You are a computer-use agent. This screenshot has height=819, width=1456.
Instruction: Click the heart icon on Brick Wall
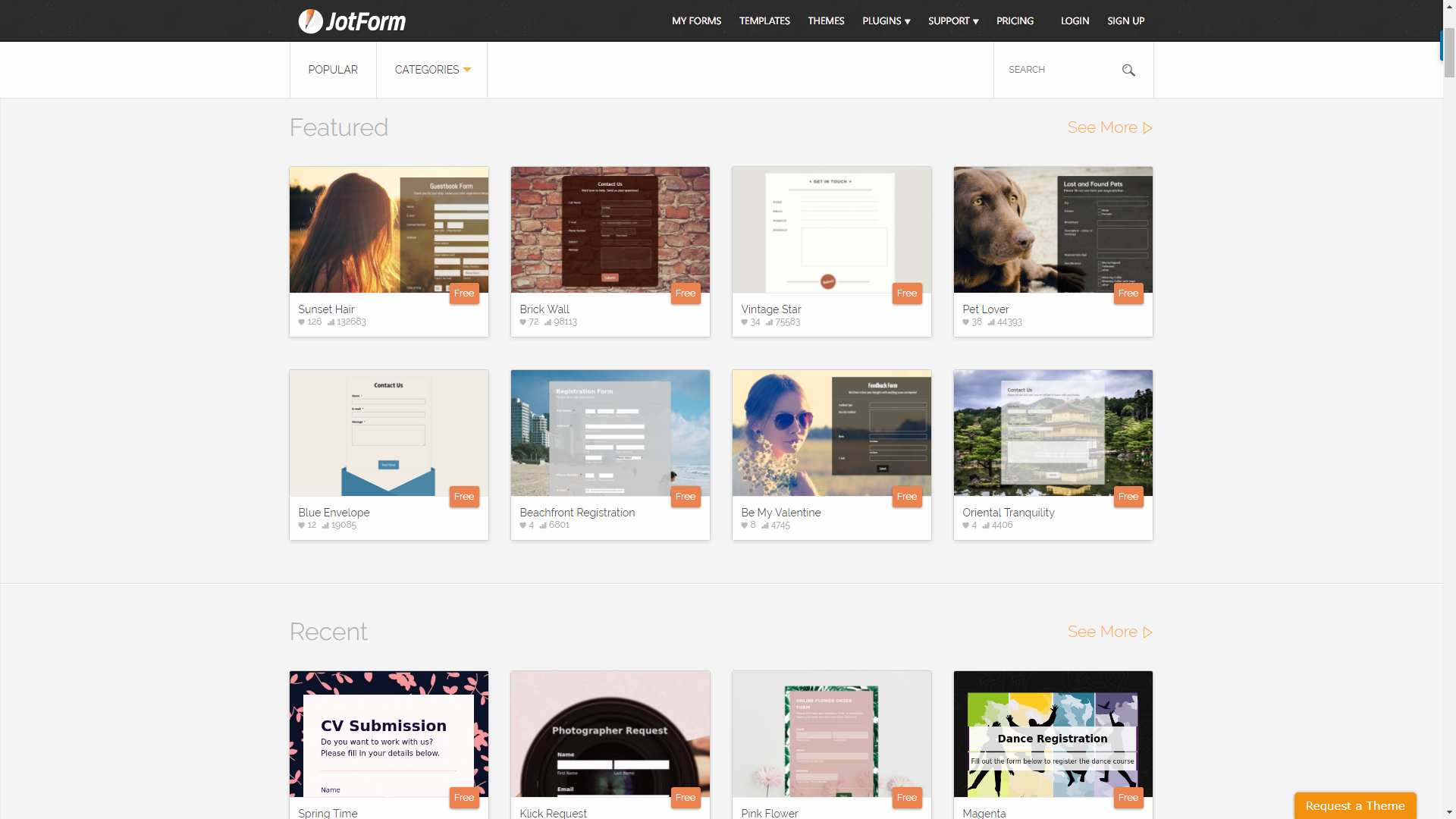[523, 322]
